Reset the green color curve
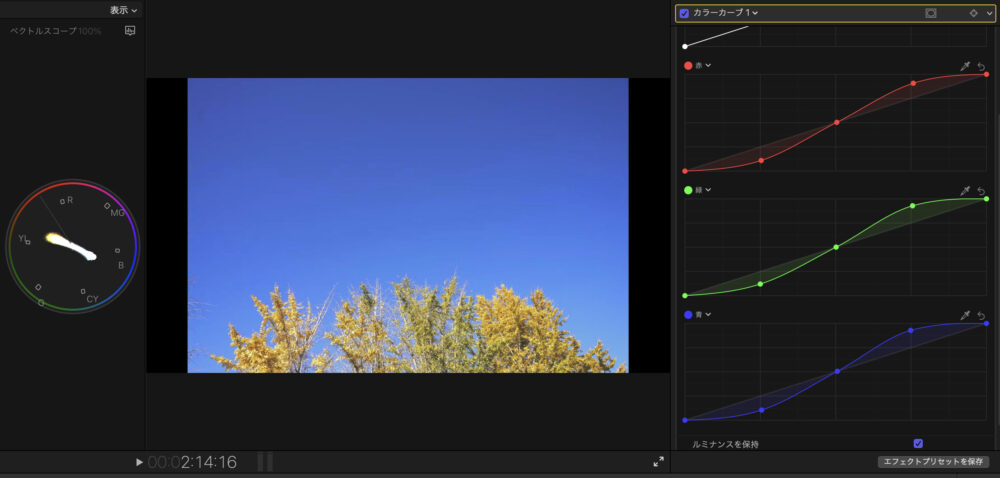 [x=982, y=190]
